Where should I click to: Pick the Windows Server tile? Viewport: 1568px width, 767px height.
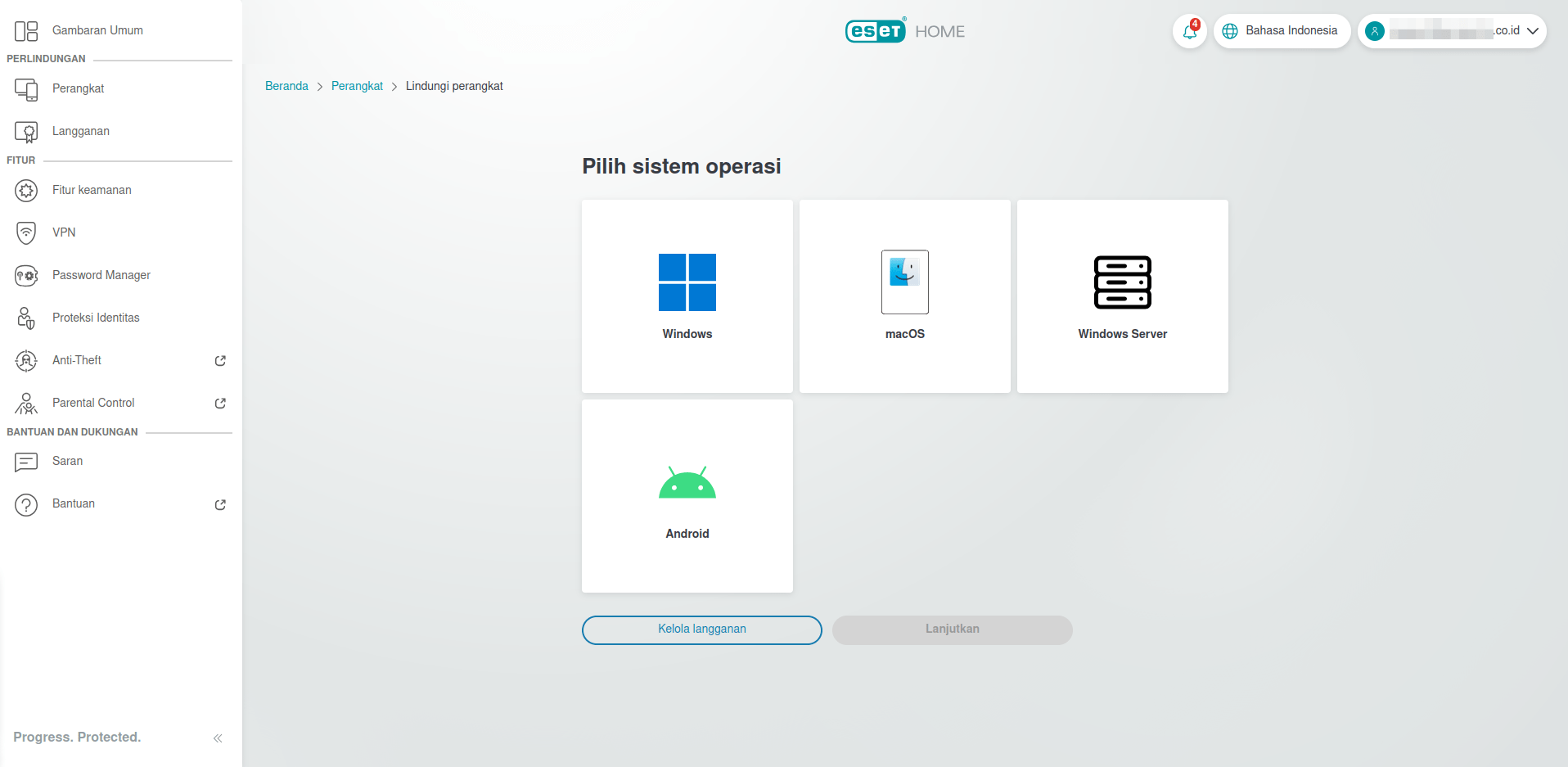tap(1122, 296)
